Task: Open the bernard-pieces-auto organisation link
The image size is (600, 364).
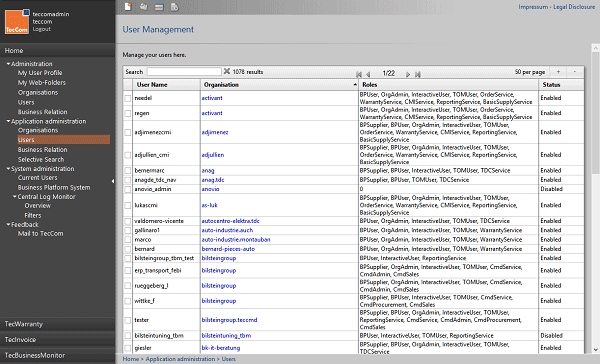Action: pyautogui.click(x=228, y=249)
